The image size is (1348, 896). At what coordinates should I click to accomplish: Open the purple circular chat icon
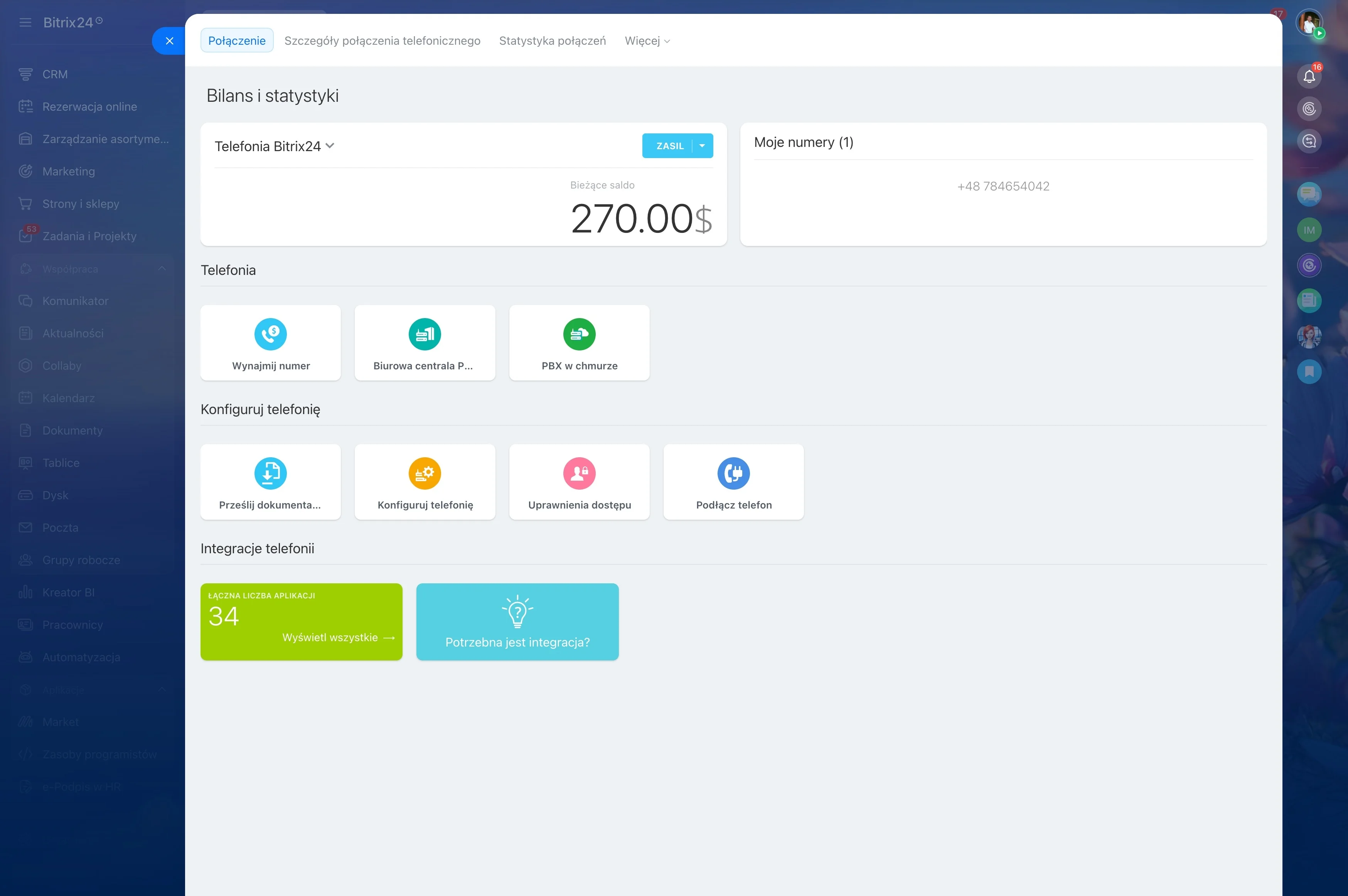point(1309,265)
